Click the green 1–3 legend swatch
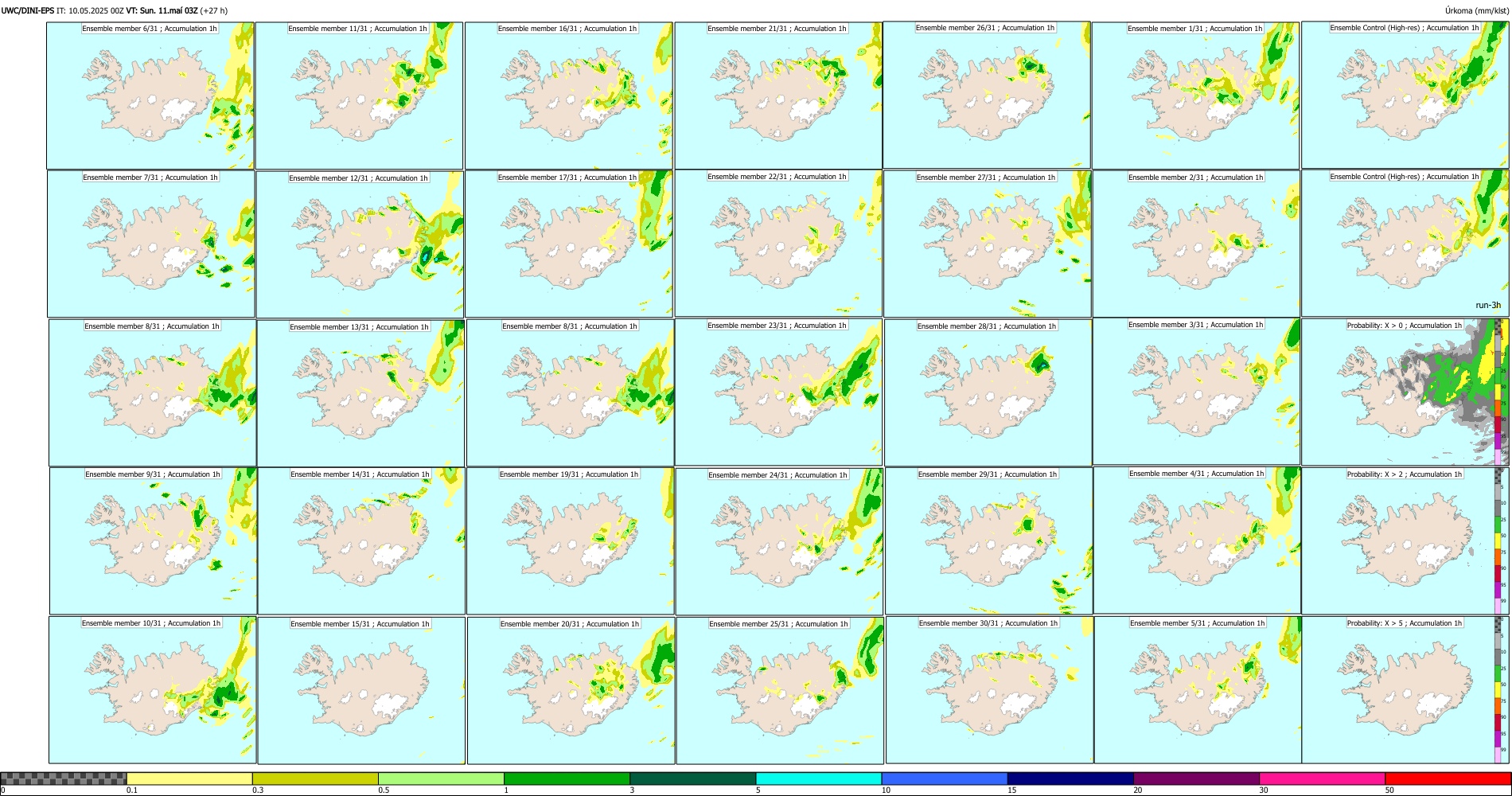This screenshot has width=1512, height=796. pos(567,778)
